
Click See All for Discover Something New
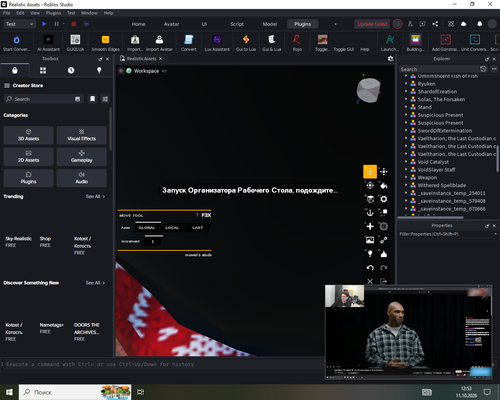(95, 283)
